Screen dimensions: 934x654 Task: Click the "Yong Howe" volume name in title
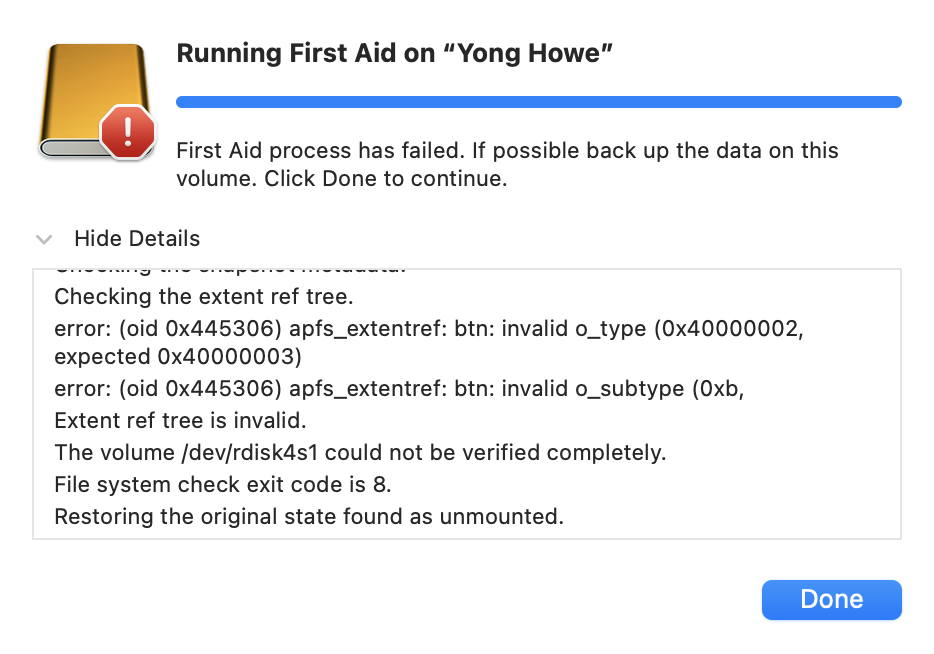click(x=533, y=54)
